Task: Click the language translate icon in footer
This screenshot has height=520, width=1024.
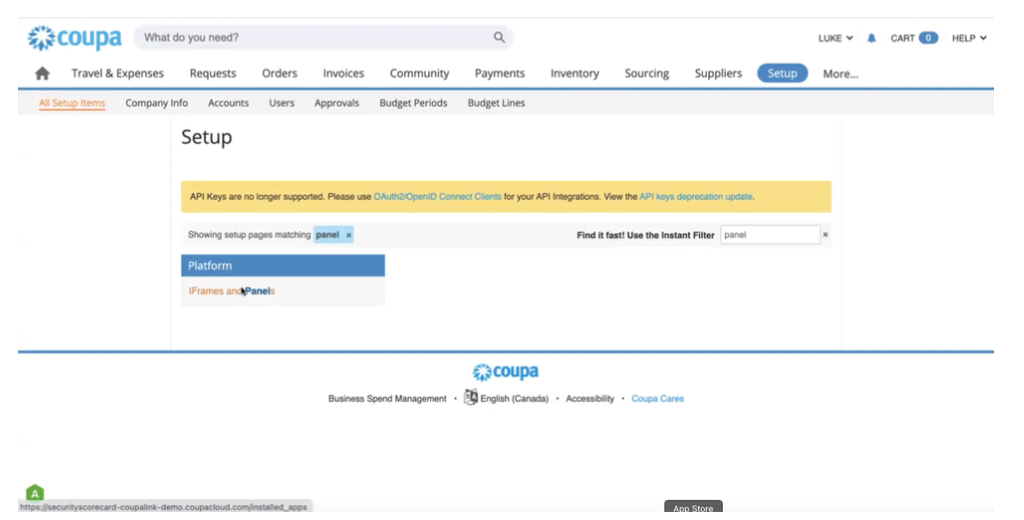Action: [x=470, y=397]
